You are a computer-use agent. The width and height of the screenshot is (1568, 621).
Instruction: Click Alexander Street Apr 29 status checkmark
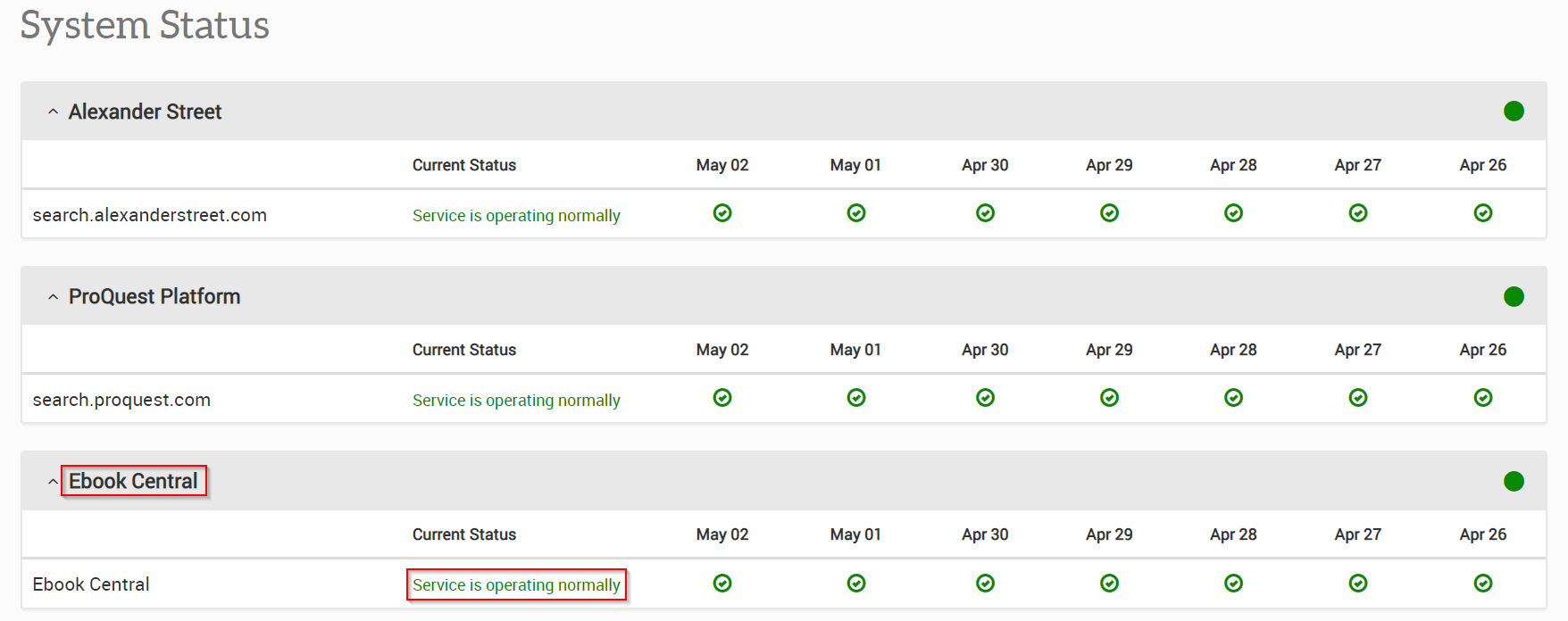pos(1109,213)
